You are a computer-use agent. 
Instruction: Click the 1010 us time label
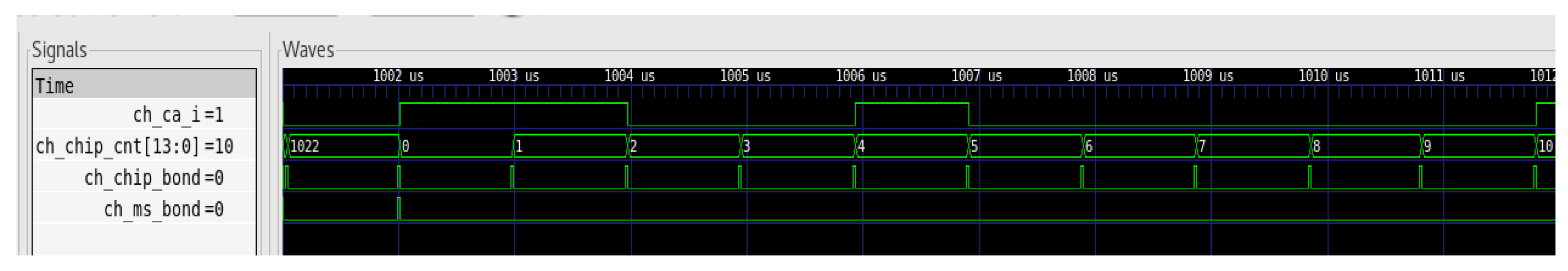click(x=1324, y=76)
